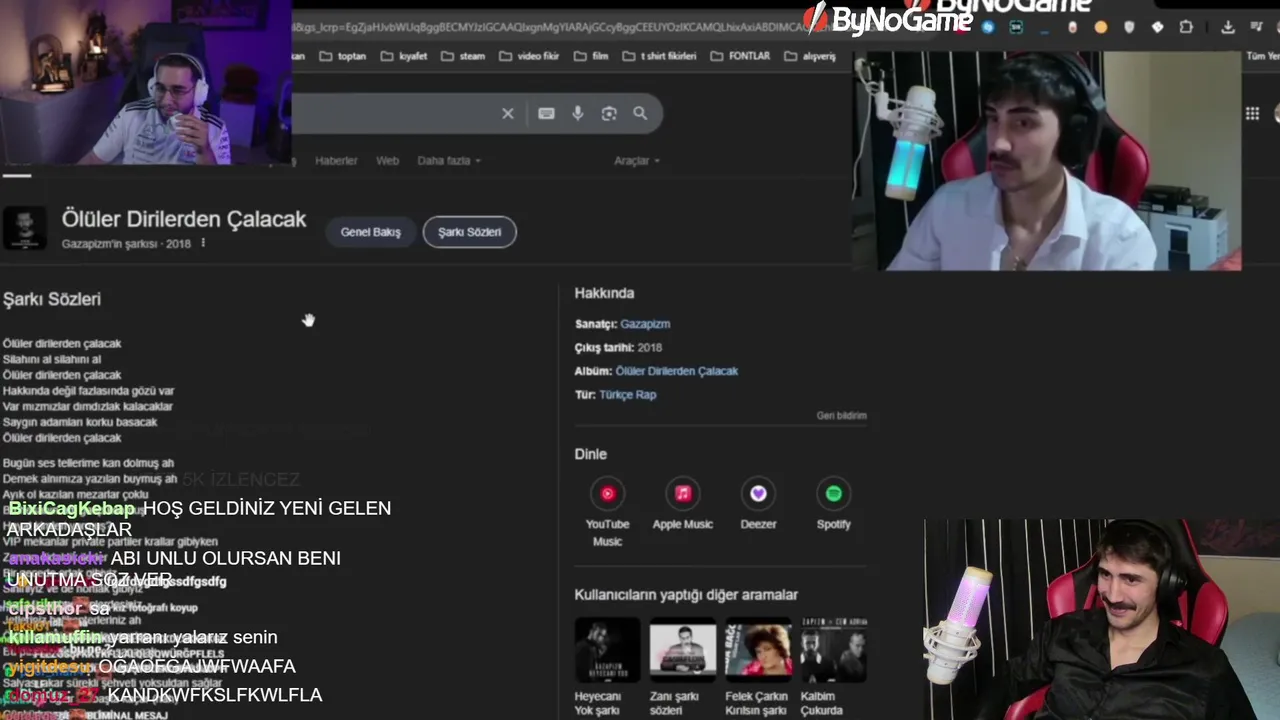This screenshot has width=1280, height=720.
Task: Open the browser extensions puzzle icon
Action: 1186,27
